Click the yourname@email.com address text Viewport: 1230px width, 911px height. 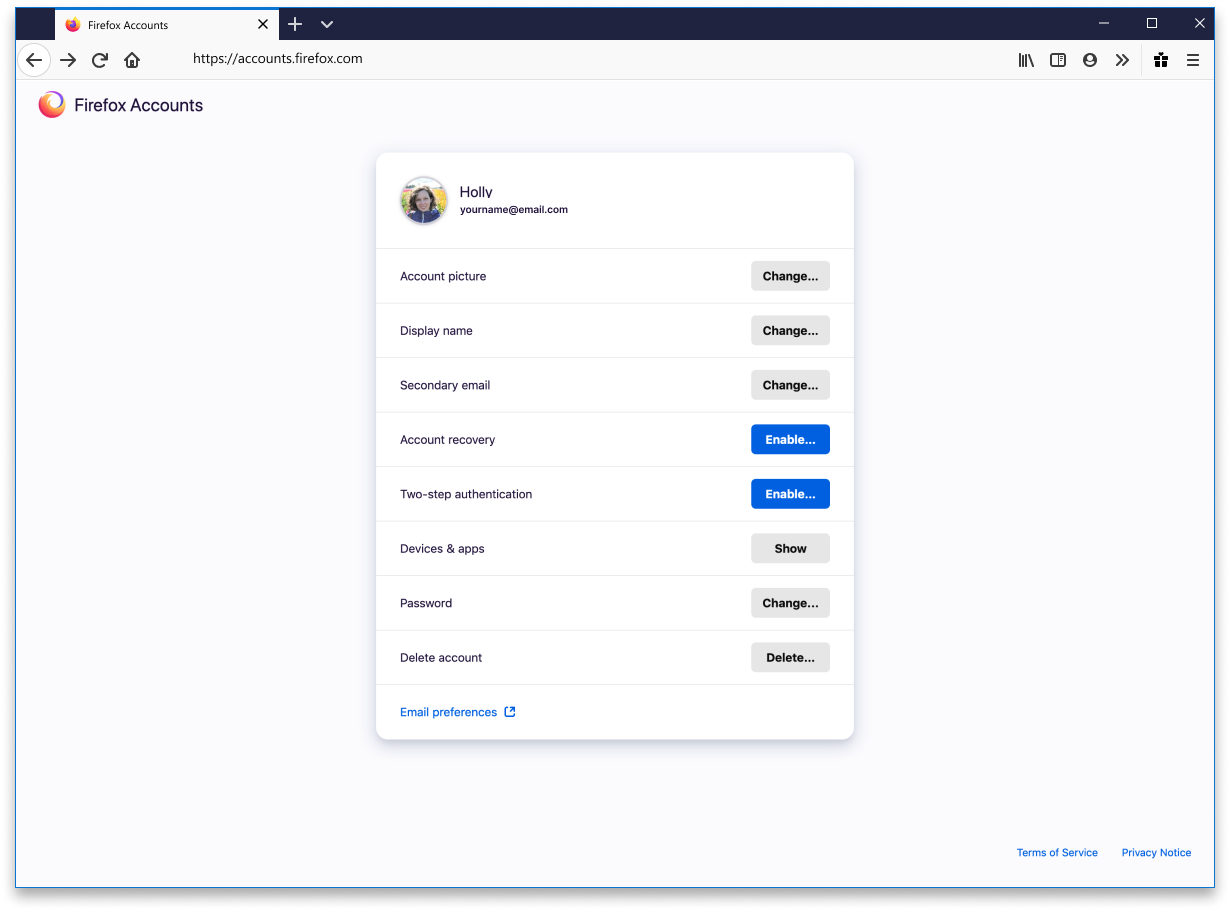tap(514, 210)
